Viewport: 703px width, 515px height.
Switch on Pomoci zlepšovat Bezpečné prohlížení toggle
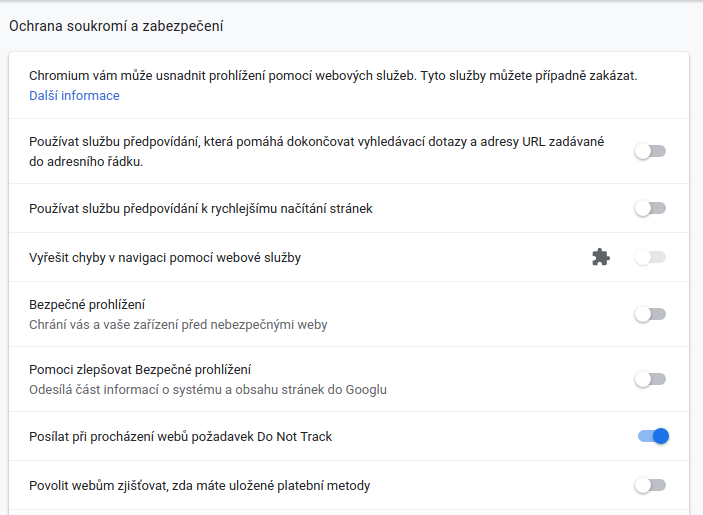coord(650,379)
